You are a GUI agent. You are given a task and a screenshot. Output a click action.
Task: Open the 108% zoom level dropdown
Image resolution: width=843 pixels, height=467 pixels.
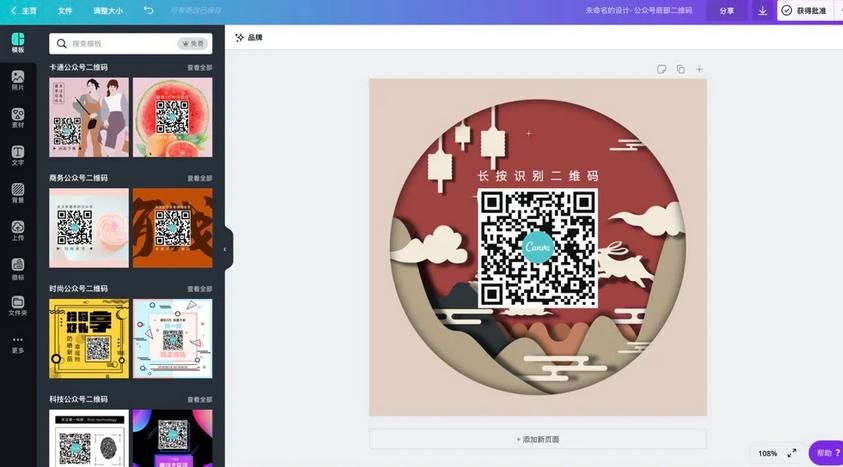767,454
